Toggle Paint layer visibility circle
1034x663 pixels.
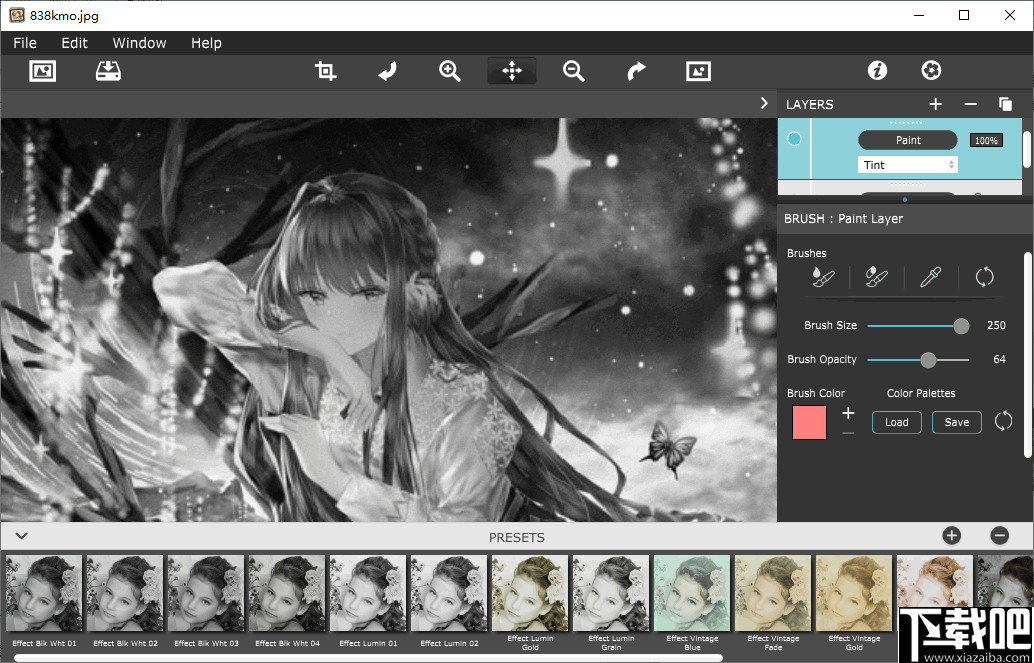click(795, 139)
